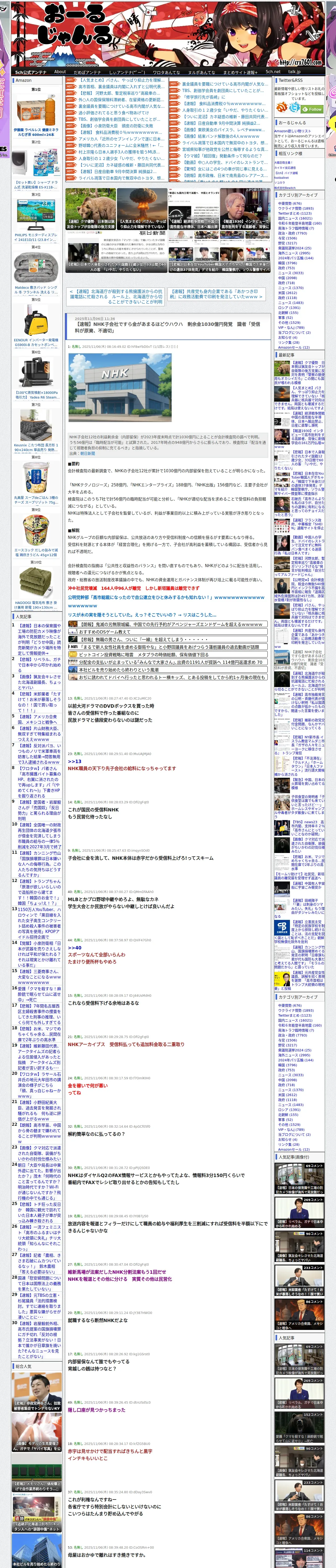This screenshot has height=1568, width=336.
Task: Open the blue 公明党幹部 高市総裁 link
Action: [x=166, y=601]
